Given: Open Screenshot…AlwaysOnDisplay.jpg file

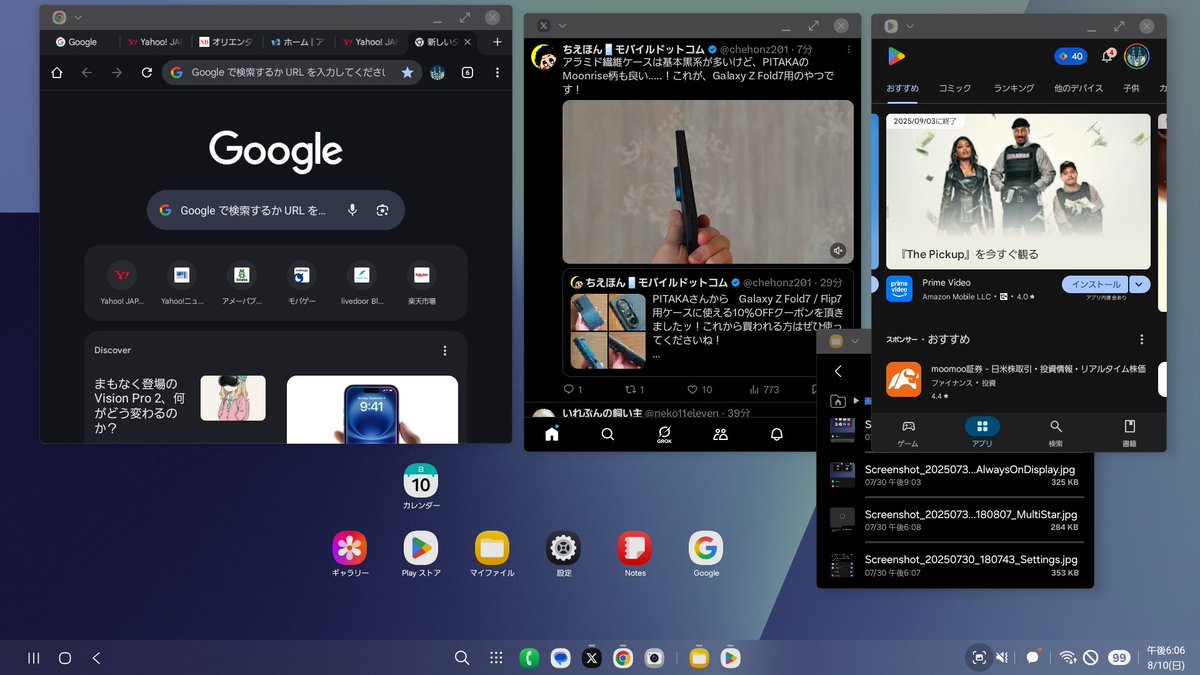Looking at the screenshot, I should [956, 474].
